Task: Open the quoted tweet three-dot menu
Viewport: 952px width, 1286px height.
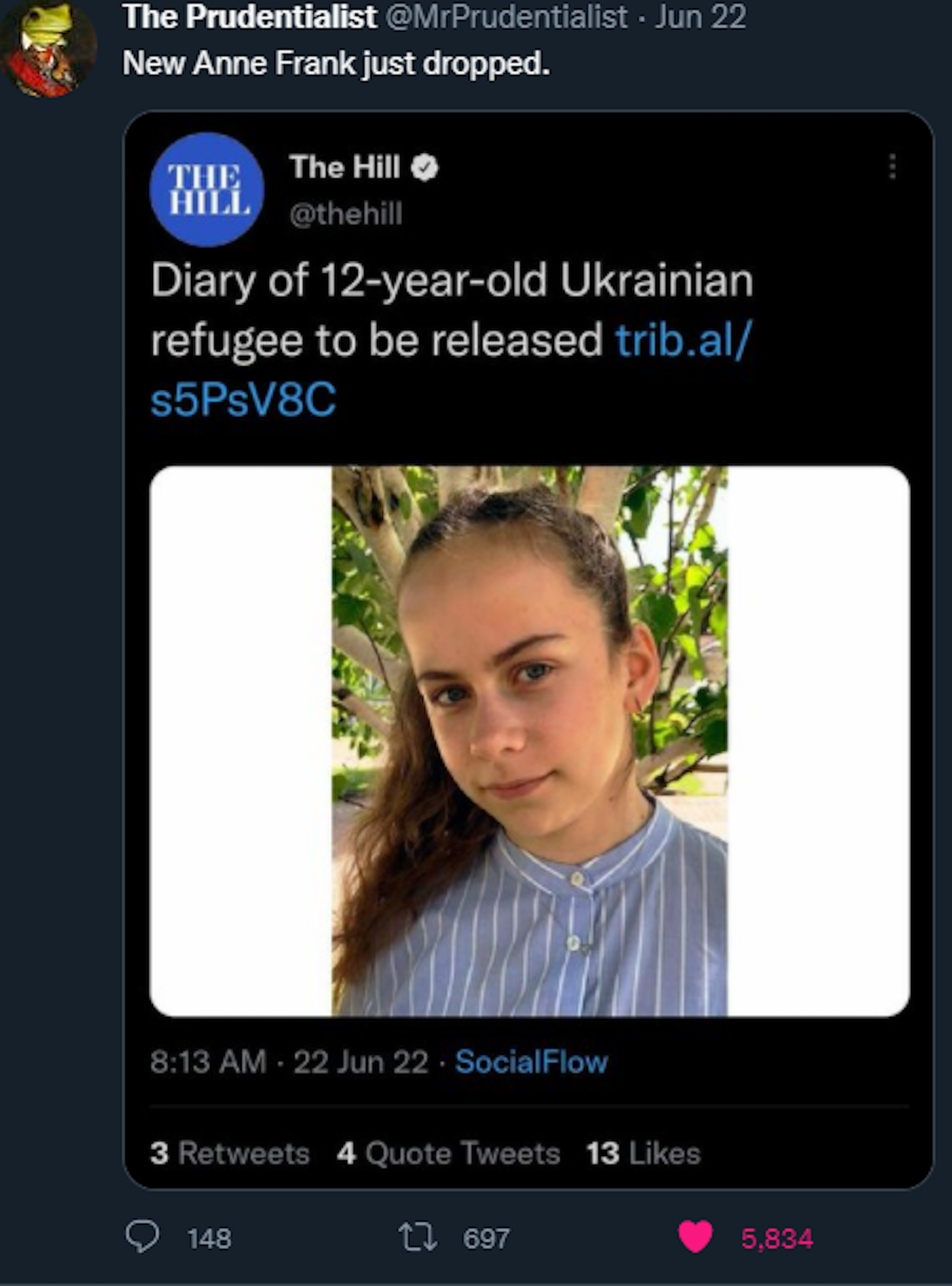Action: click(892, 166)
